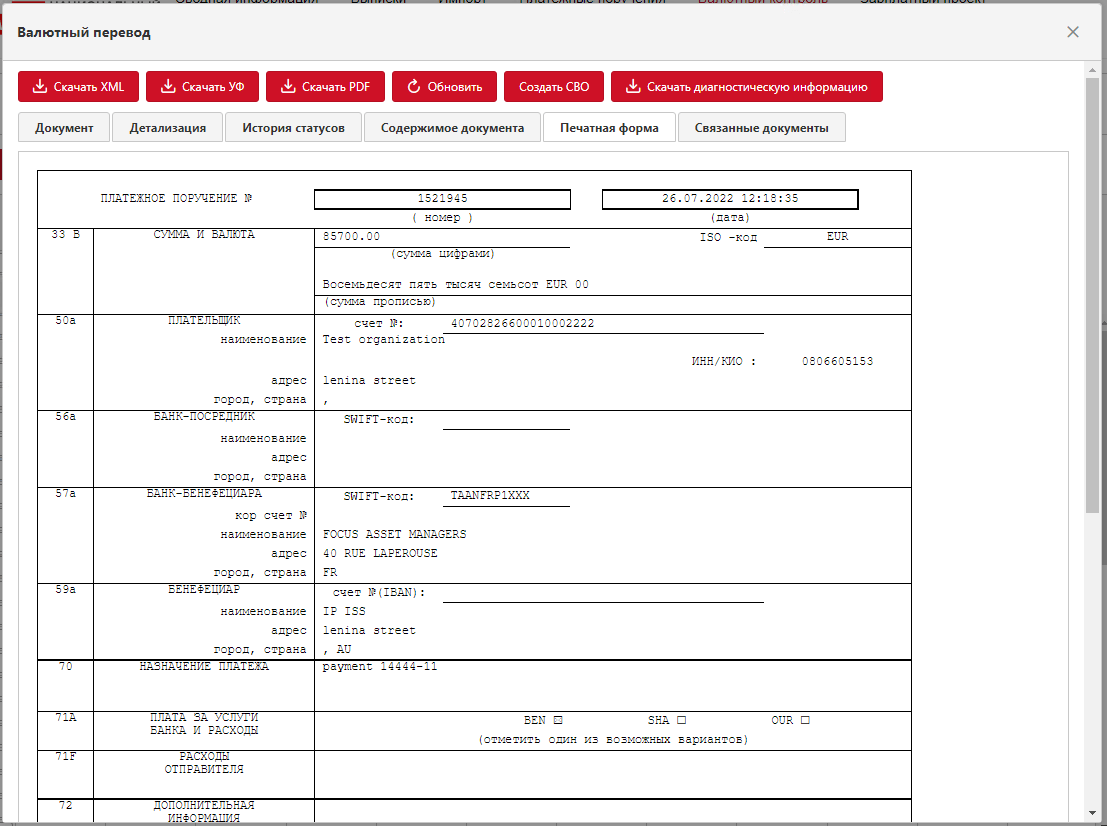Click the vertical scrollbar thumb
Viewport: 1107px width, 826px height.
[1092, 295]
